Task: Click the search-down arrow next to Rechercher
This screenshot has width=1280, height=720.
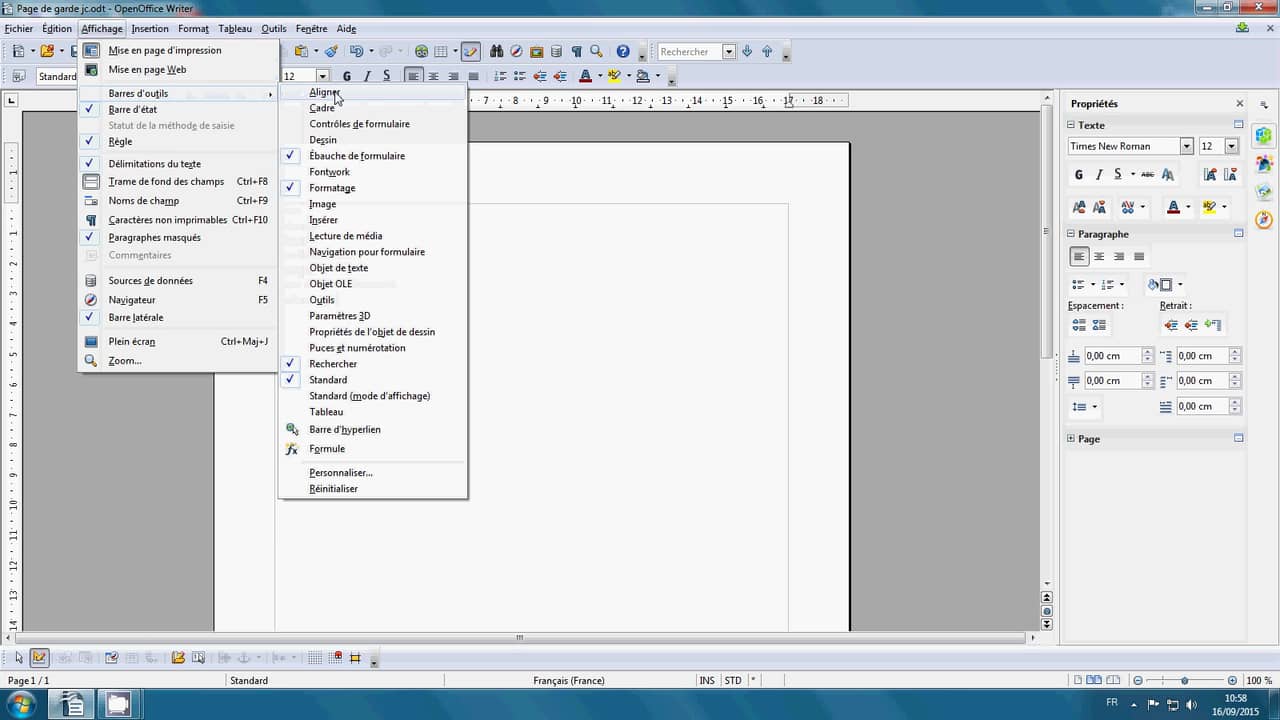Action: [747, 51]
